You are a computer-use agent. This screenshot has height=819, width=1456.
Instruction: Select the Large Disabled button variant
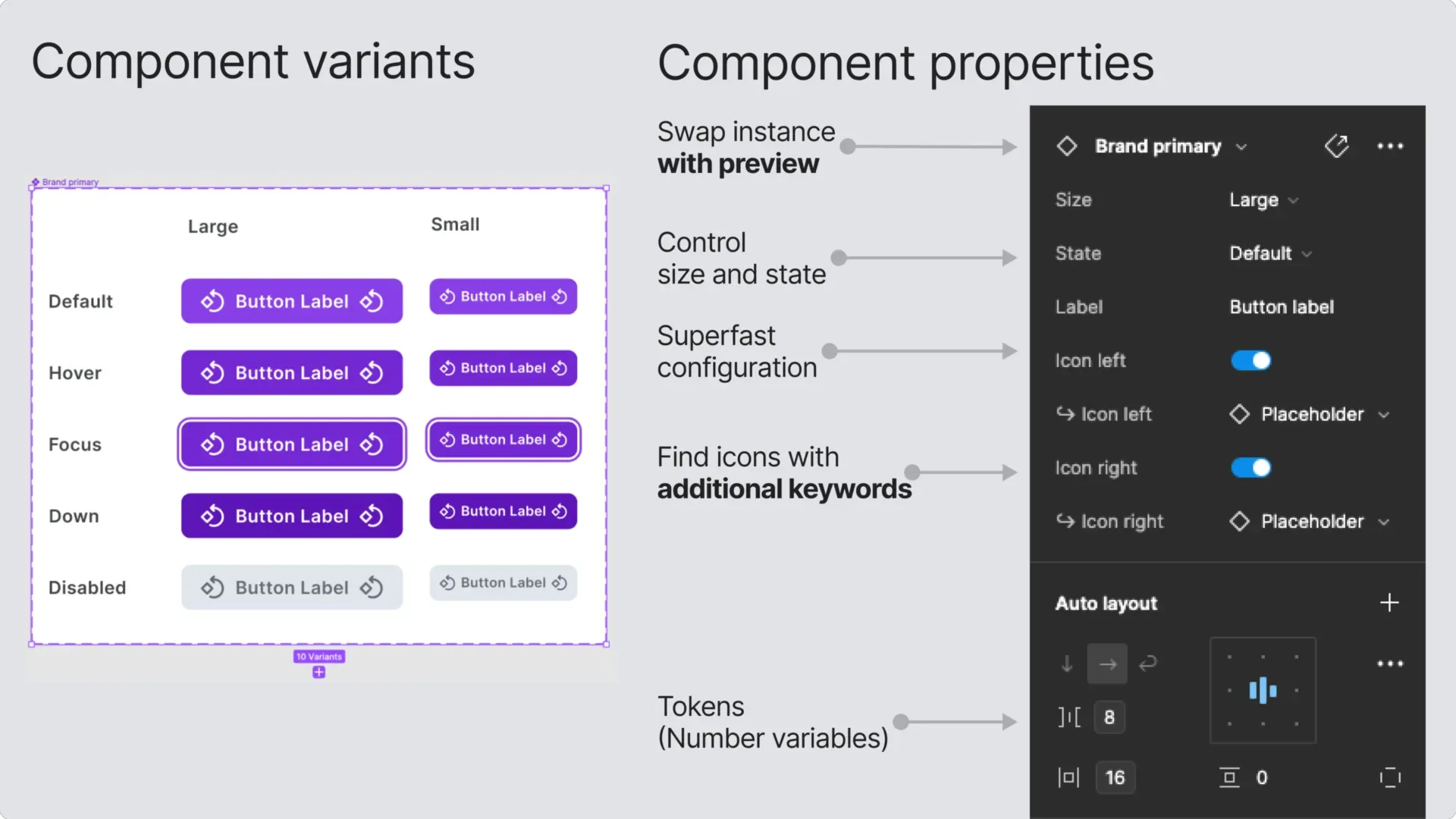292,588
